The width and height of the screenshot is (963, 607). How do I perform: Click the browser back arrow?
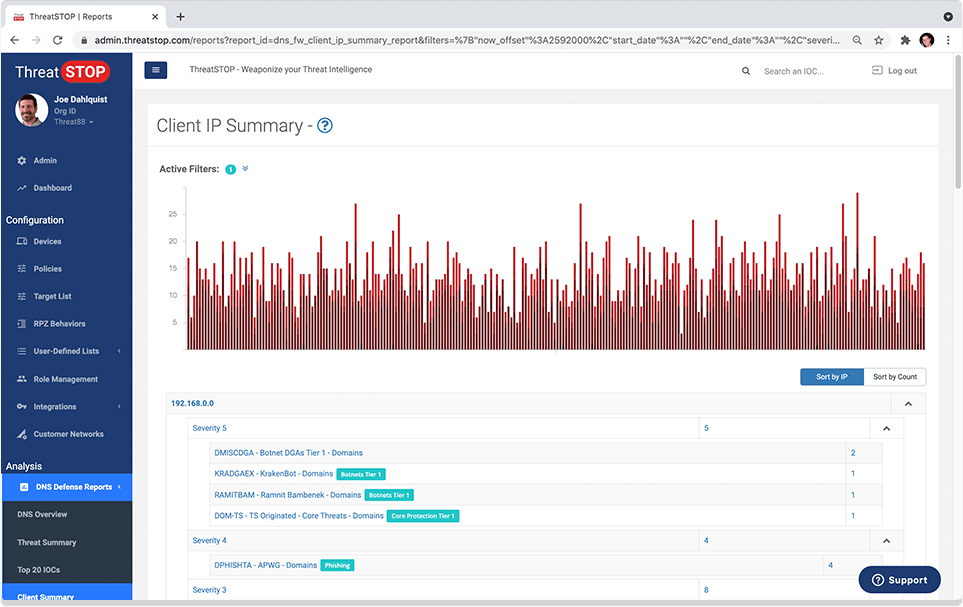[x=15, y=40]
